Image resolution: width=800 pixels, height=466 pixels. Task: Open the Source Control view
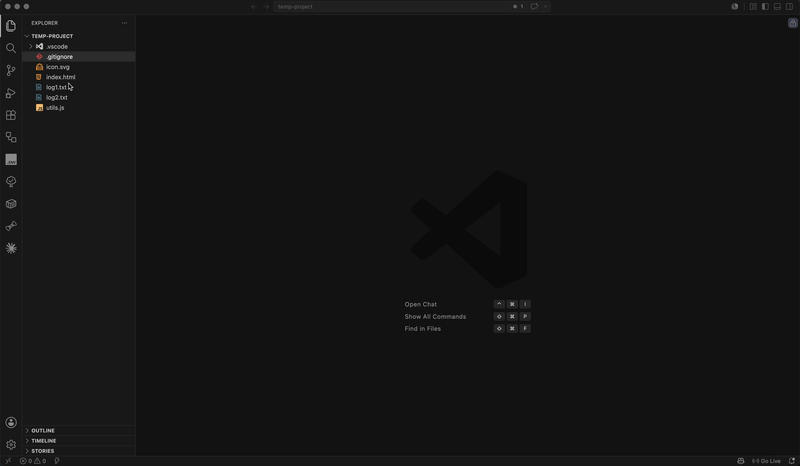click(11, 70)
